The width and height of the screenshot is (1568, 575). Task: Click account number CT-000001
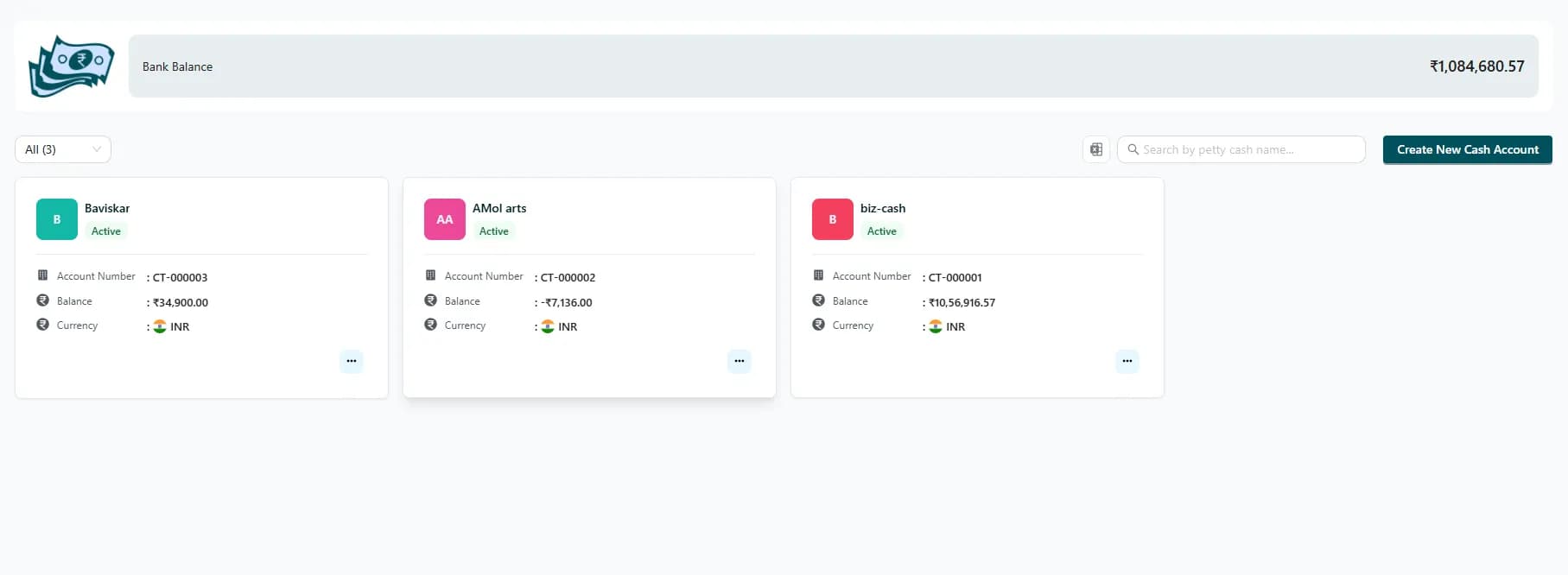pos(955,277)
